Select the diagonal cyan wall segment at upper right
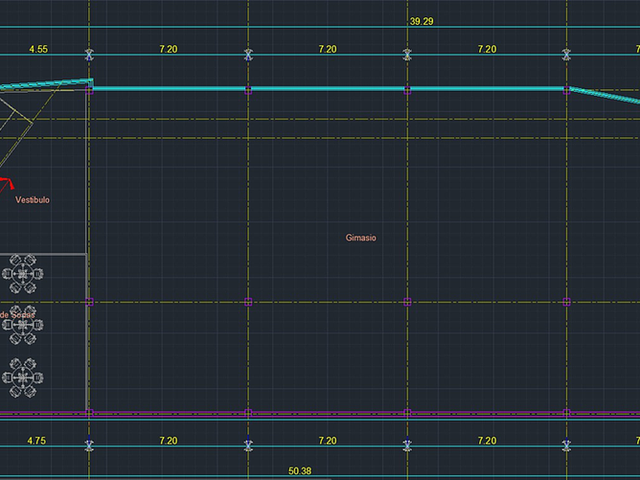640x480 pixels. [604, 95]
